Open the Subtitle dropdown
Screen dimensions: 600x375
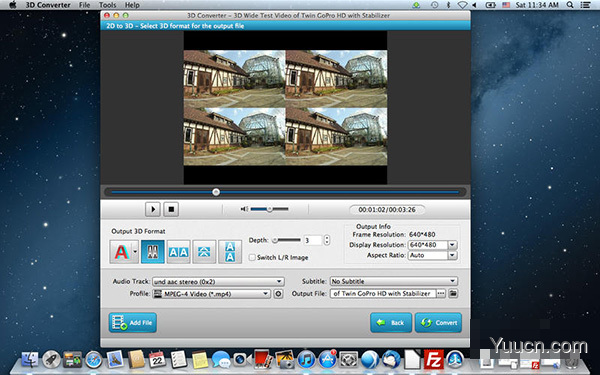coord(394,281)
